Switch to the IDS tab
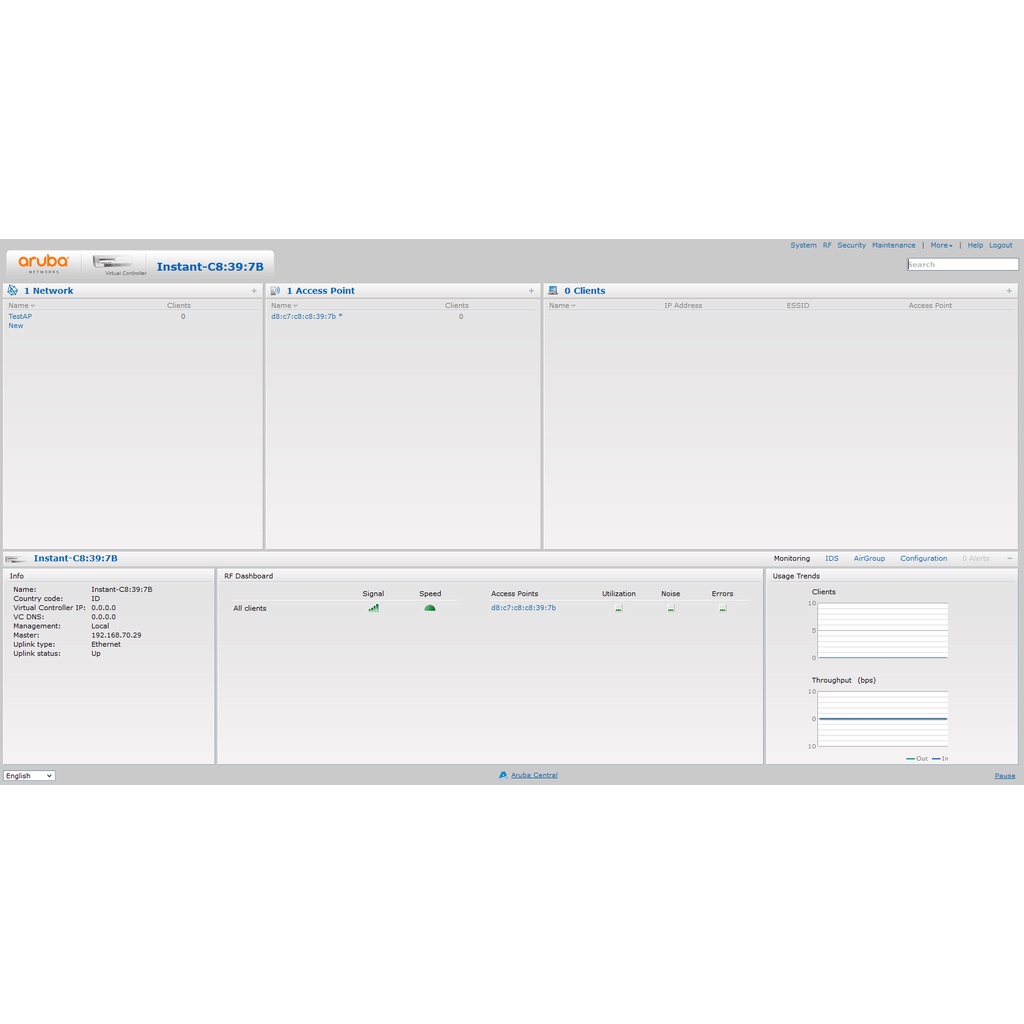The height and width of the screenshot is (1024, 1024). 831,558
